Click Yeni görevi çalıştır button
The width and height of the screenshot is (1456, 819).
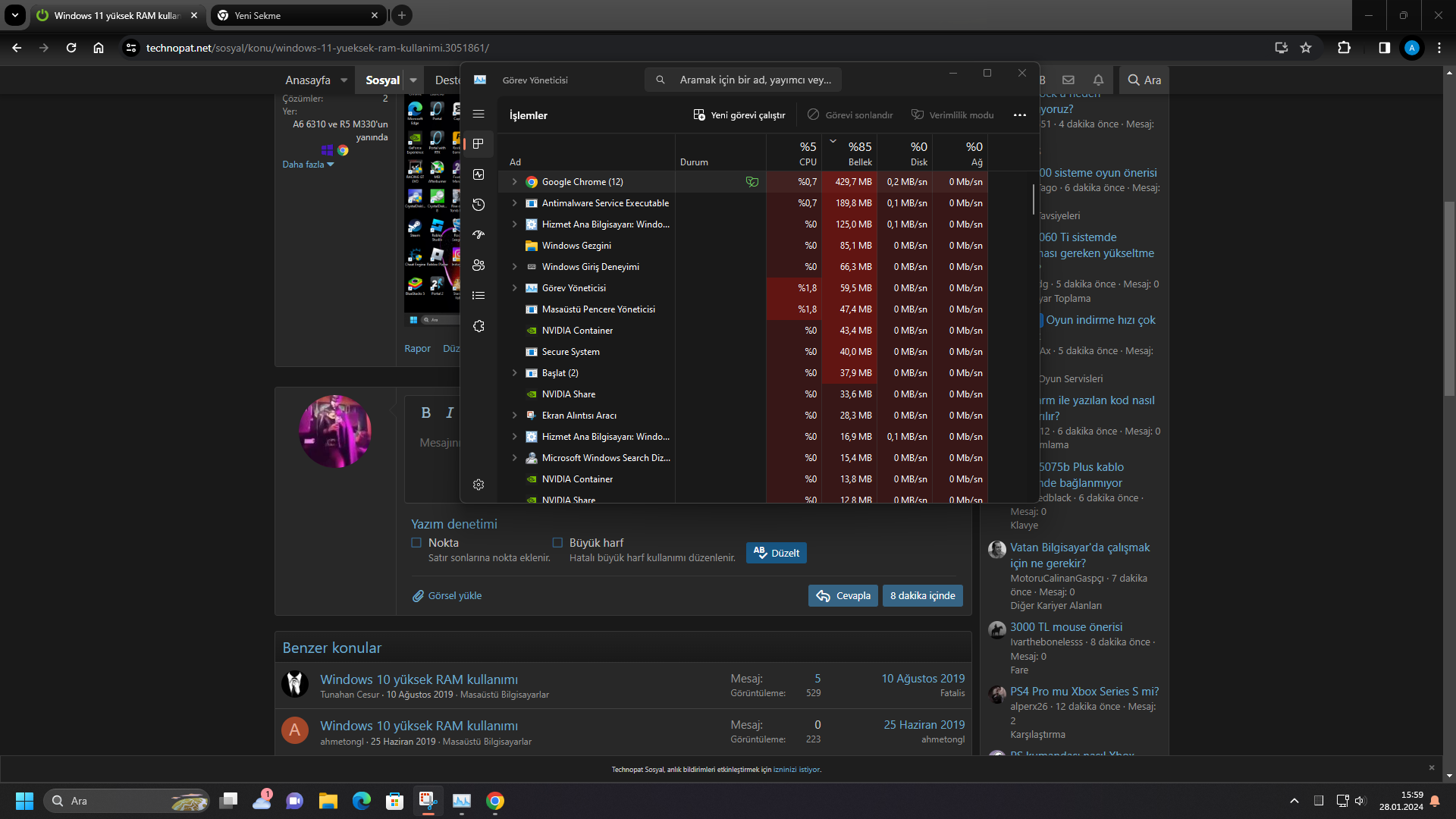coord(739,115)
